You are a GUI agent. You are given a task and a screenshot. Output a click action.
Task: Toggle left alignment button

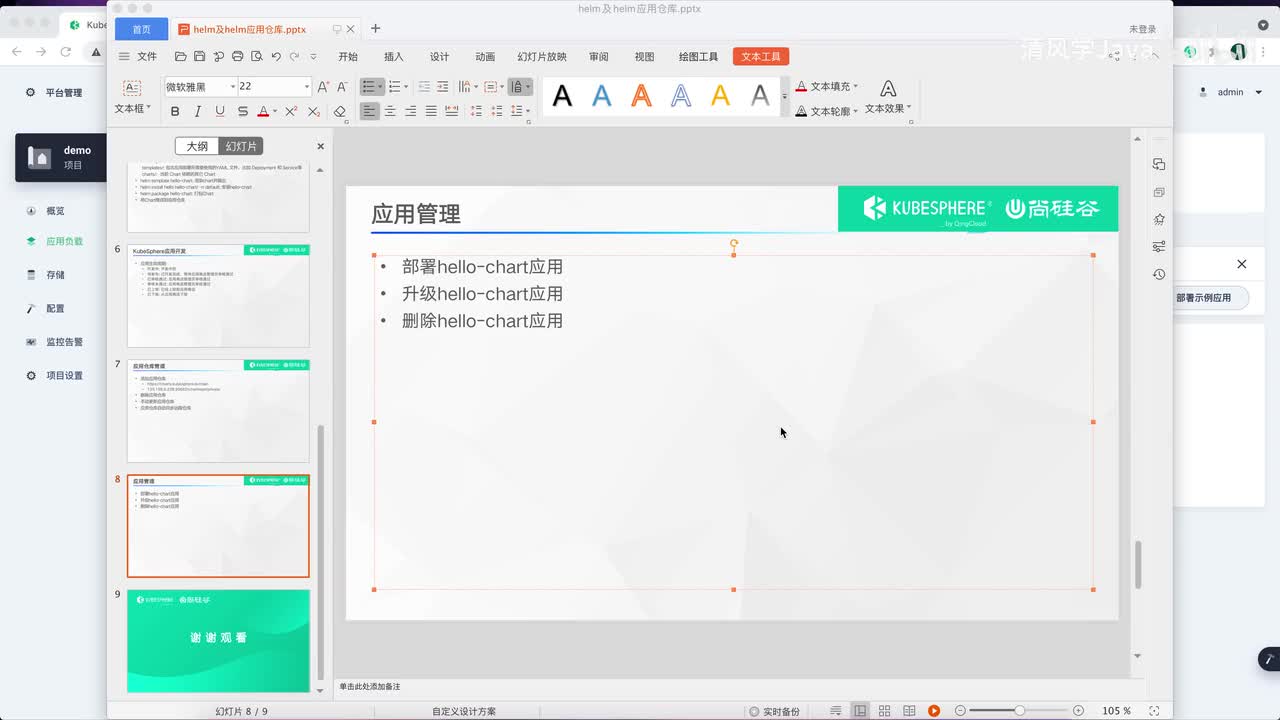pyautogui.click(x=370, y=111)
